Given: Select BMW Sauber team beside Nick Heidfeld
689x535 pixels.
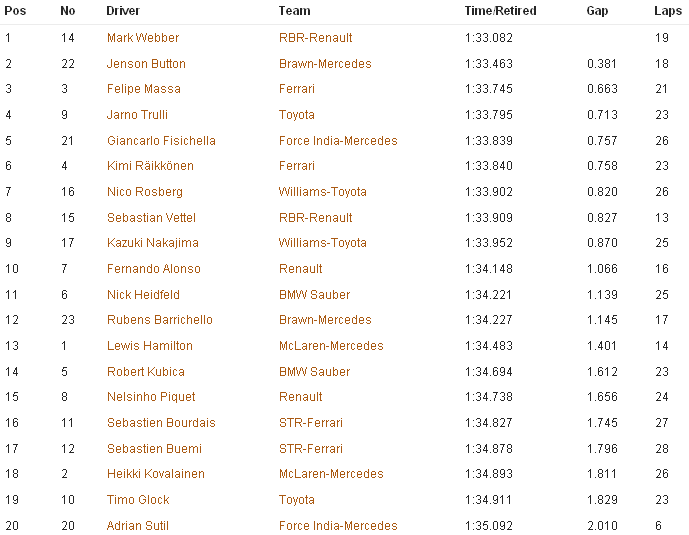Looking at the screenshot, I should click(315, 294).
